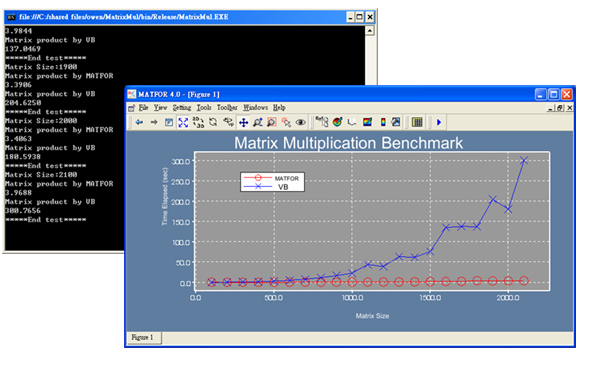Open the Tools menu
Image resolution: width=600 pixels, height=369 pixels.
point(204,108)
